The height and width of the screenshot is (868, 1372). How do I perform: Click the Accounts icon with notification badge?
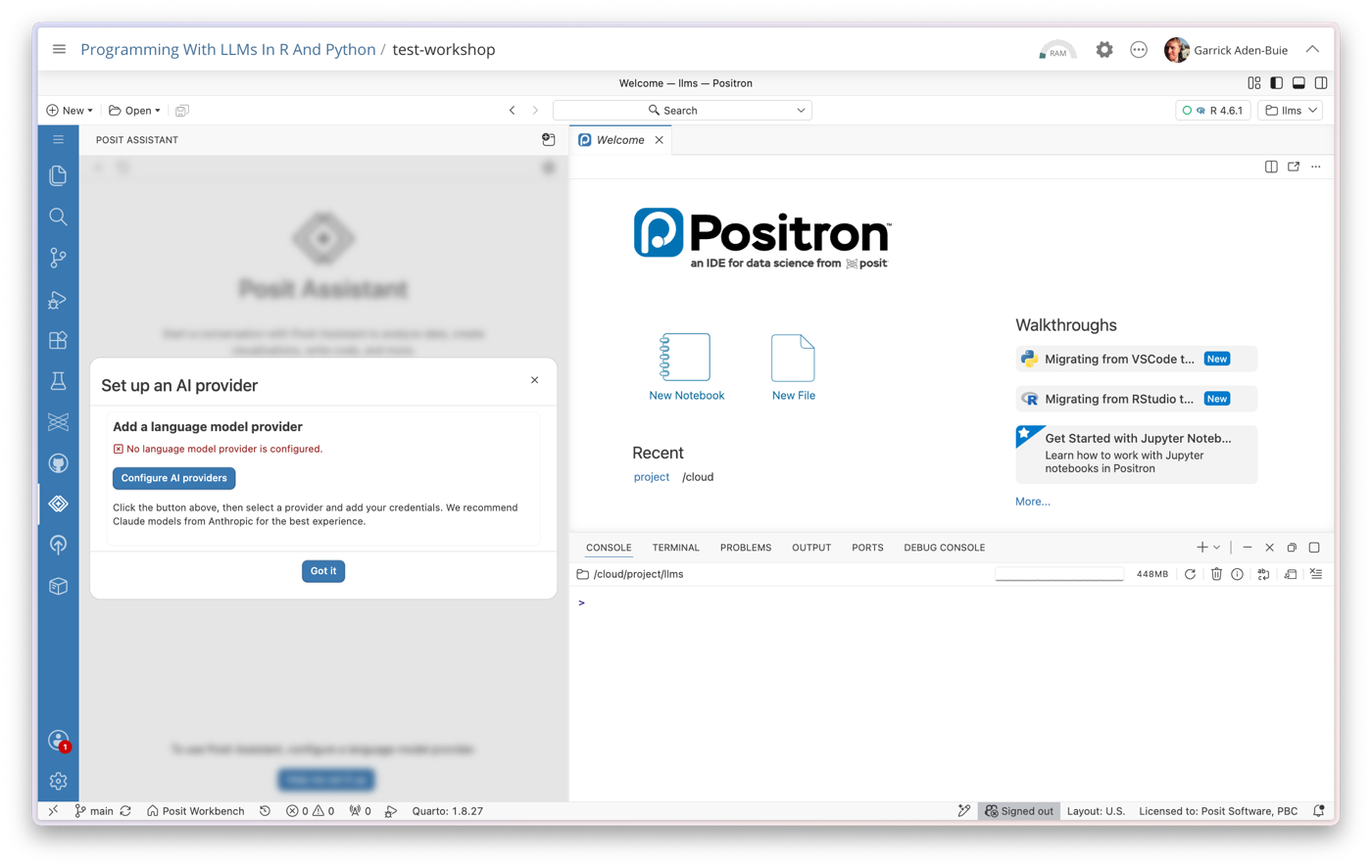pyautogui.click(x=58, y=741)
